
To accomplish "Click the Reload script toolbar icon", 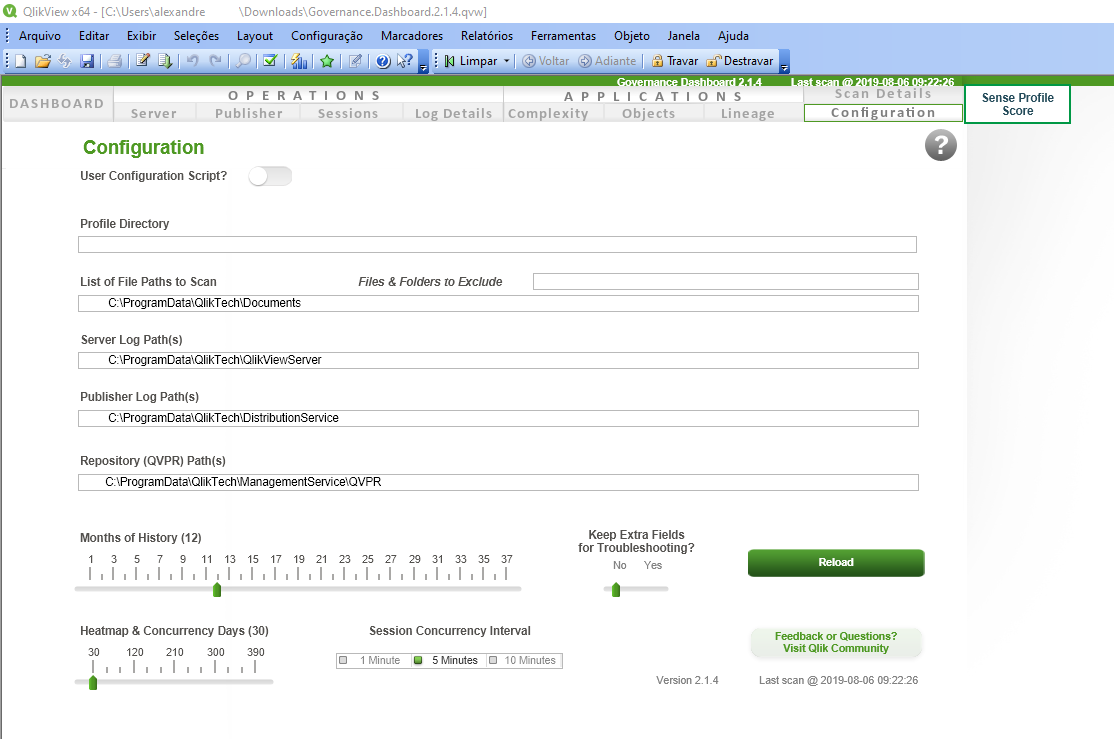I will (x=165, y=61).
